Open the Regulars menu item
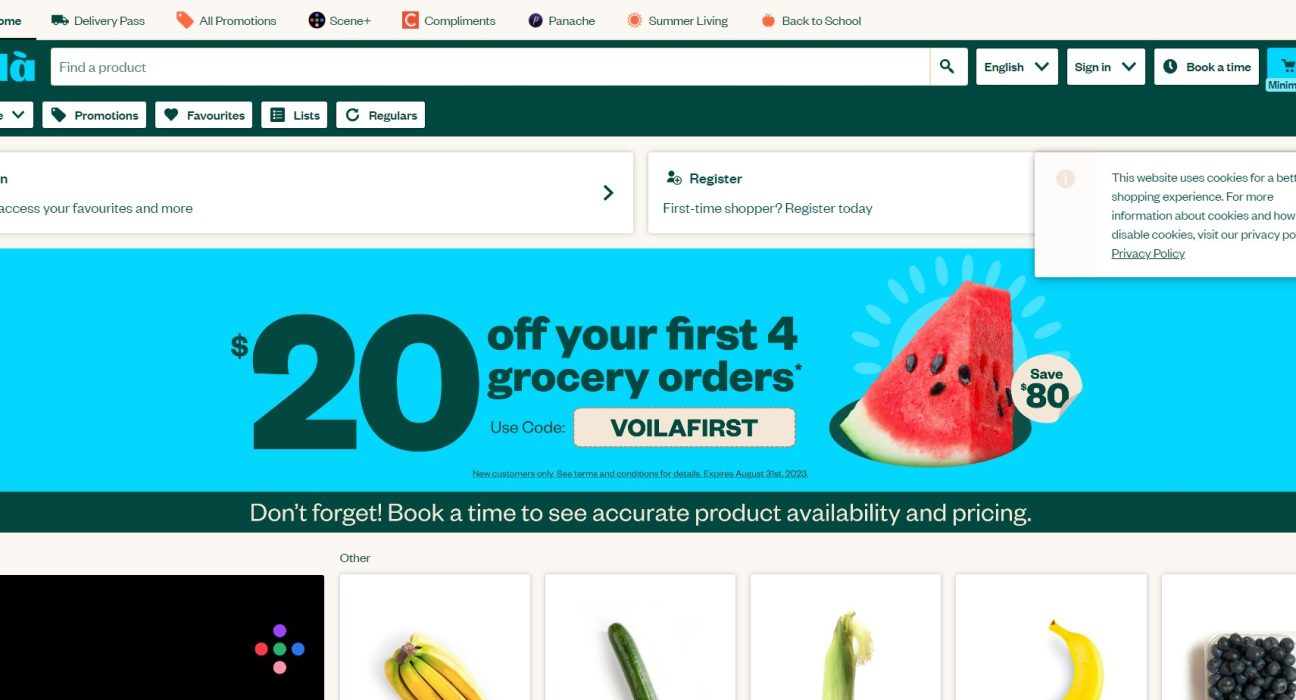 point(381,115)
